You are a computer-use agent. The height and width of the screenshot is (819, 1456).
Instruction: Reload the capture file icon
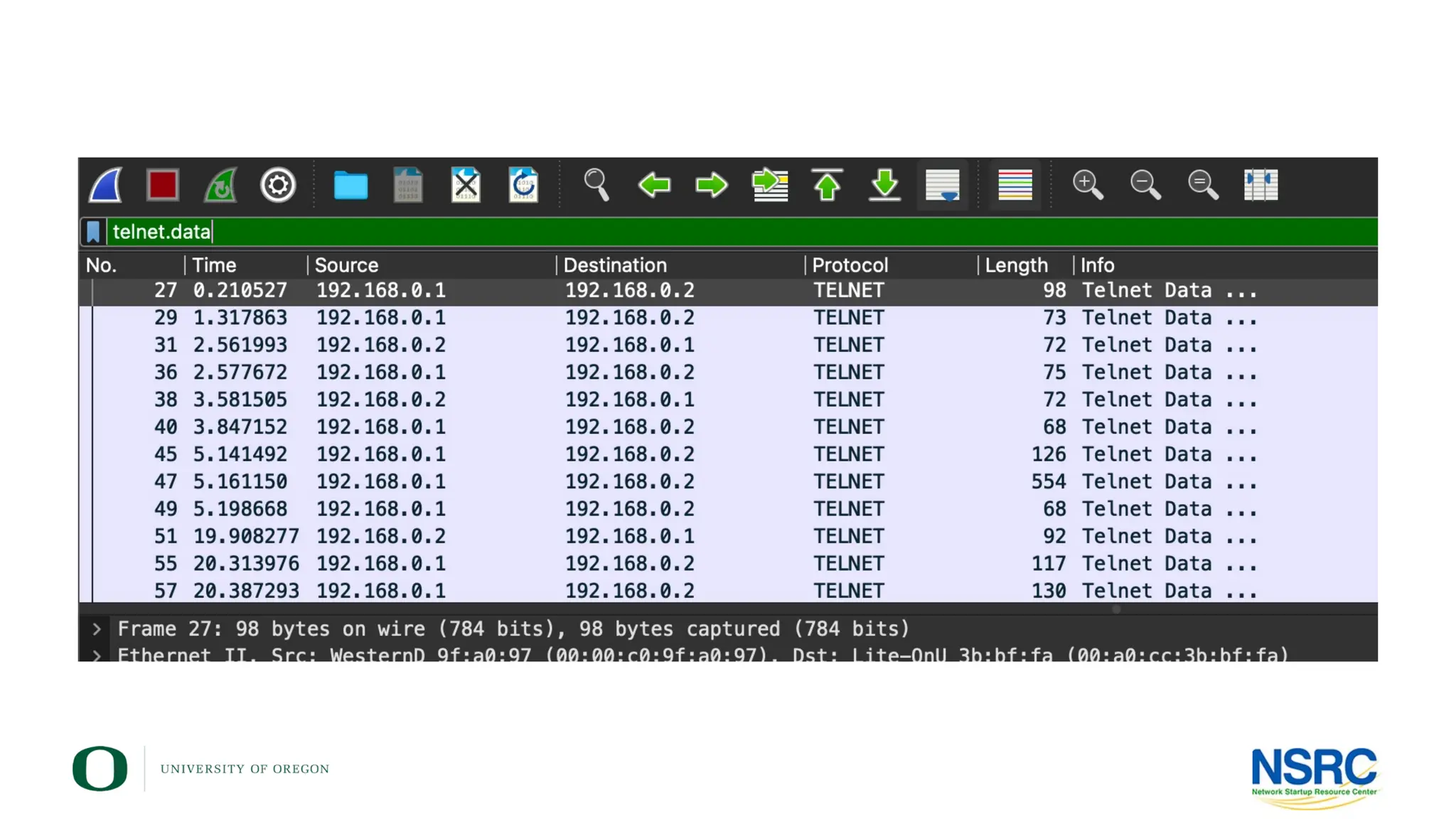tap(523, 186)
